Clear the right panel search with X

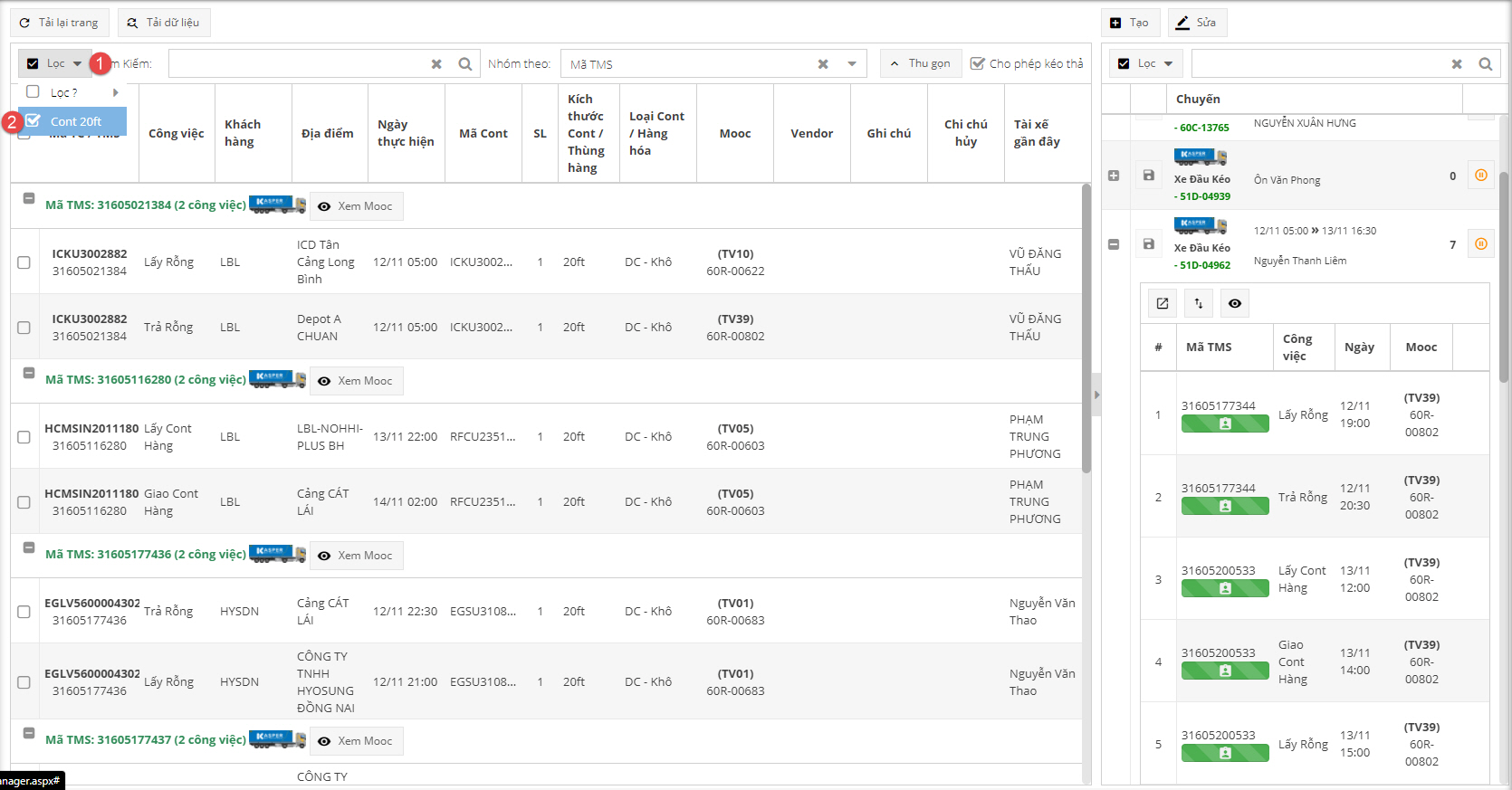(x=1457, y=64)
